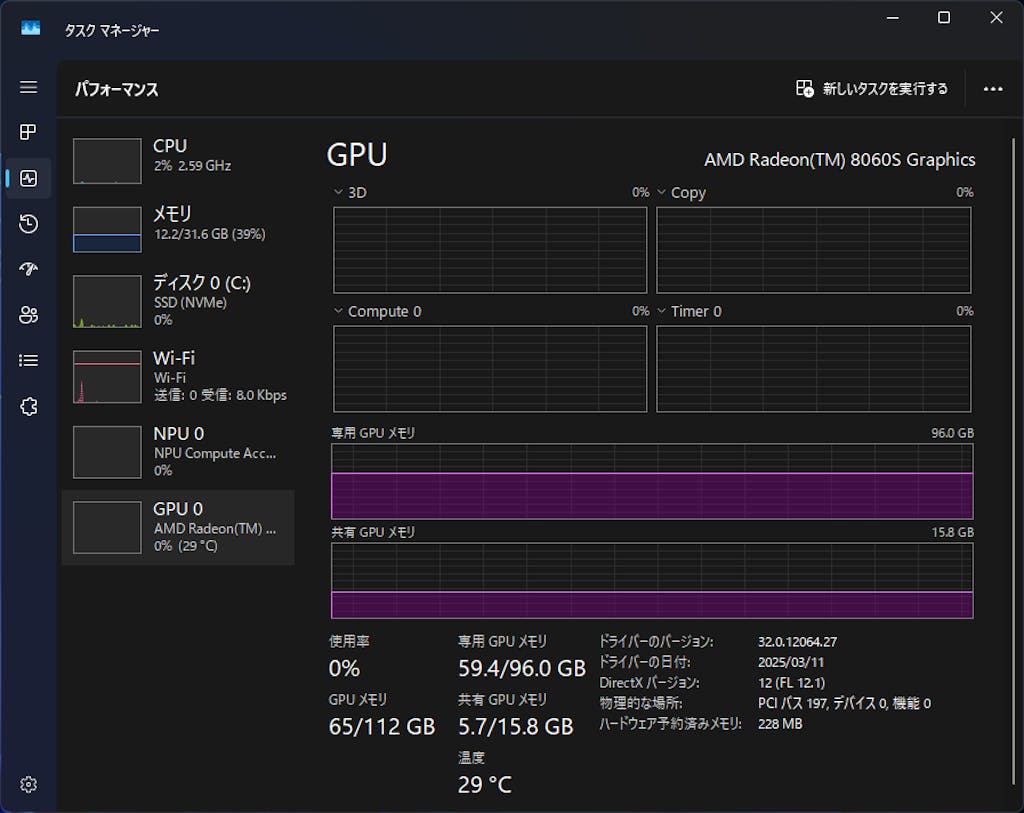Select the Performance page icon in sidebar

[x=28, y=178]
